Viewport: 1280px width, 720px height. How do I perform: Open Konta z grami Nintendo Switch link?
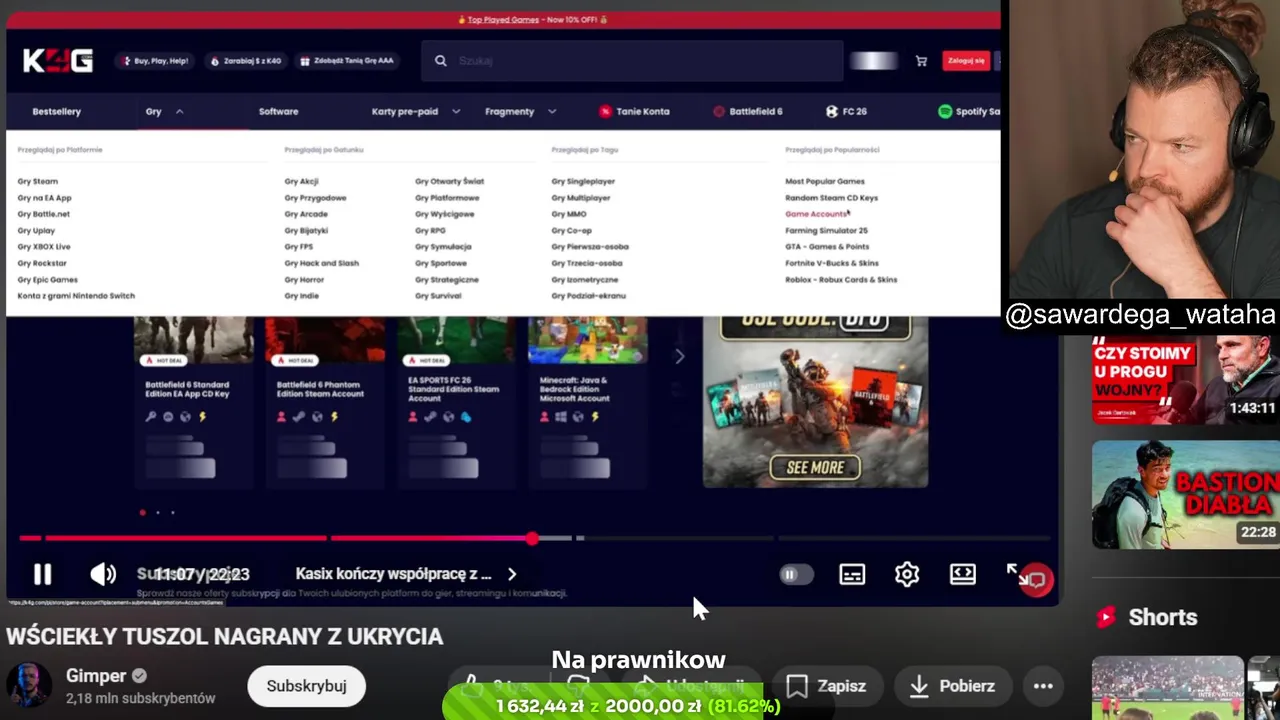(76, 296)
